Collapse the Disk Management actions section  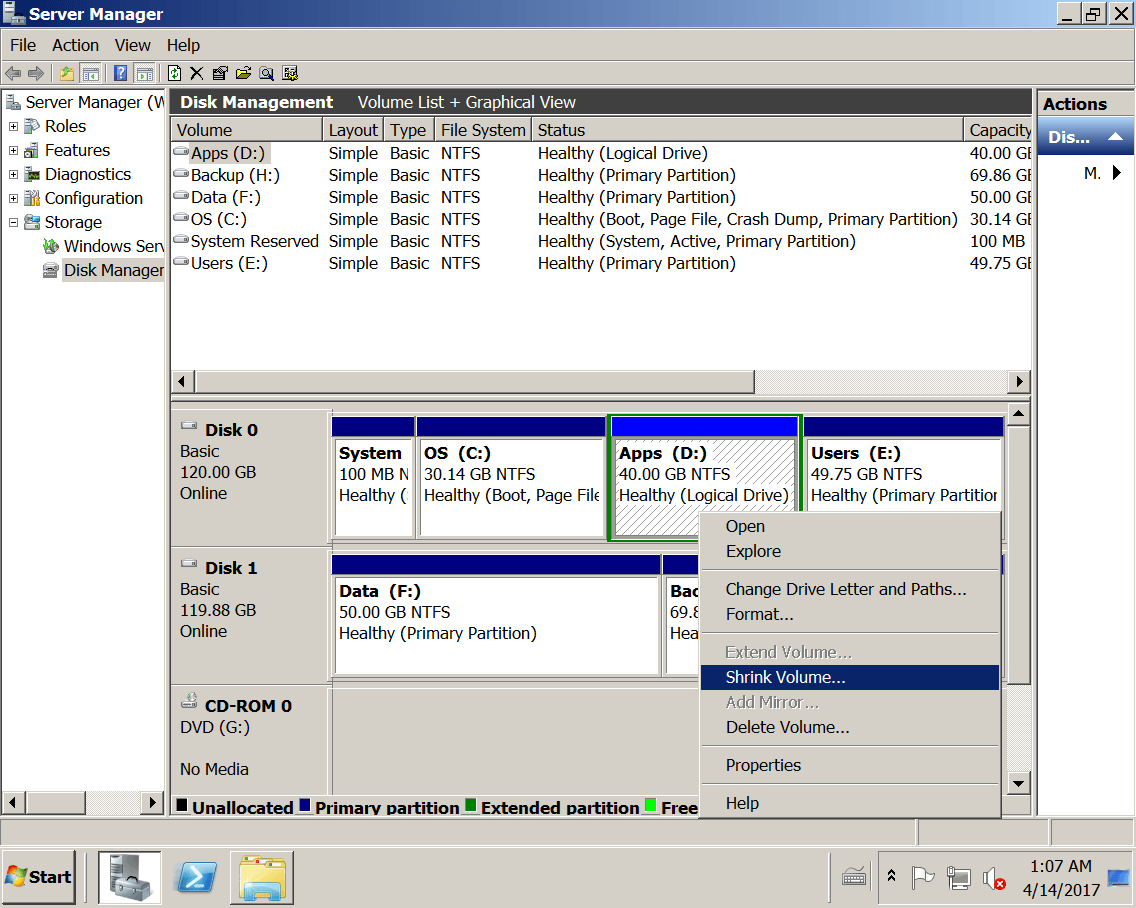pos(1116,137)
